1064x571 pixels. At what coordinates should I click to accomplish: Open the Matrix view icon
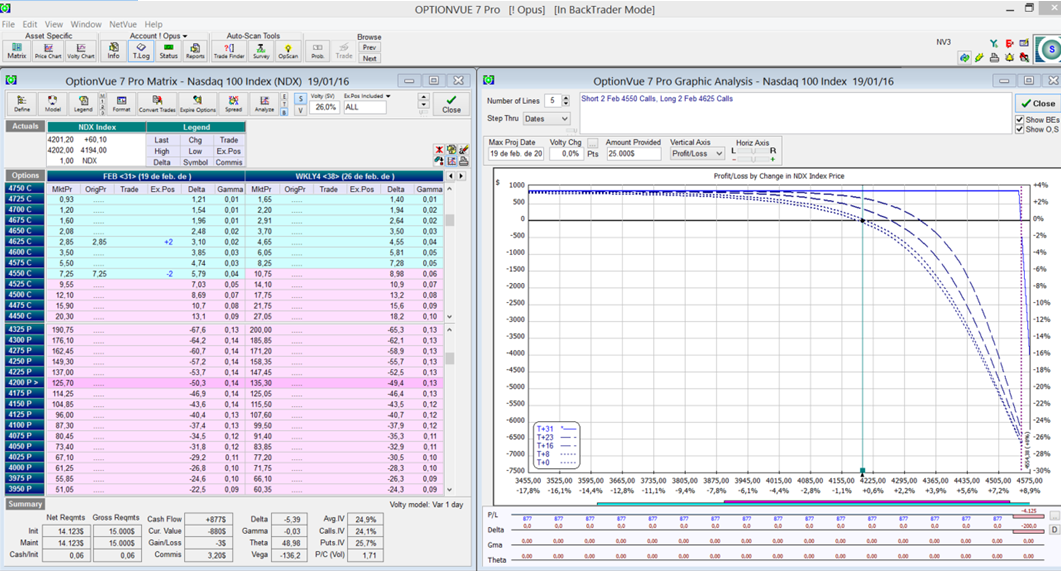[x=17, y=50]
